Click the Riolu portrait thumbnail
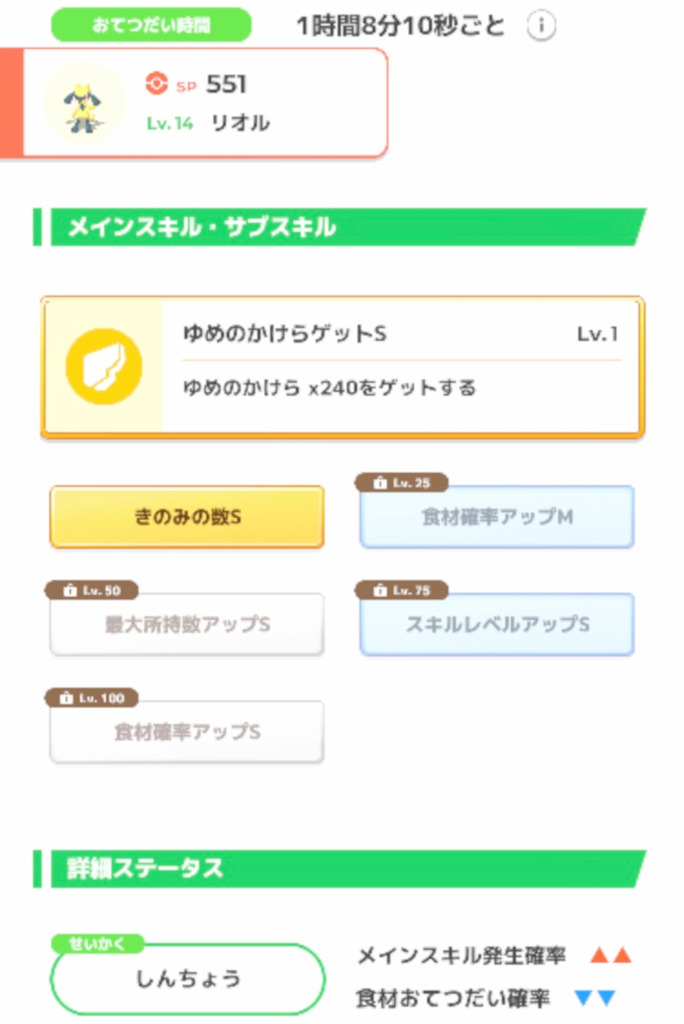 pos(84,103)
